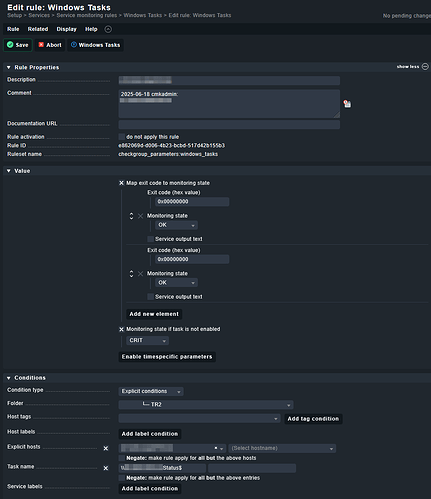Click the show less circle icon

(x=425, y=67)
